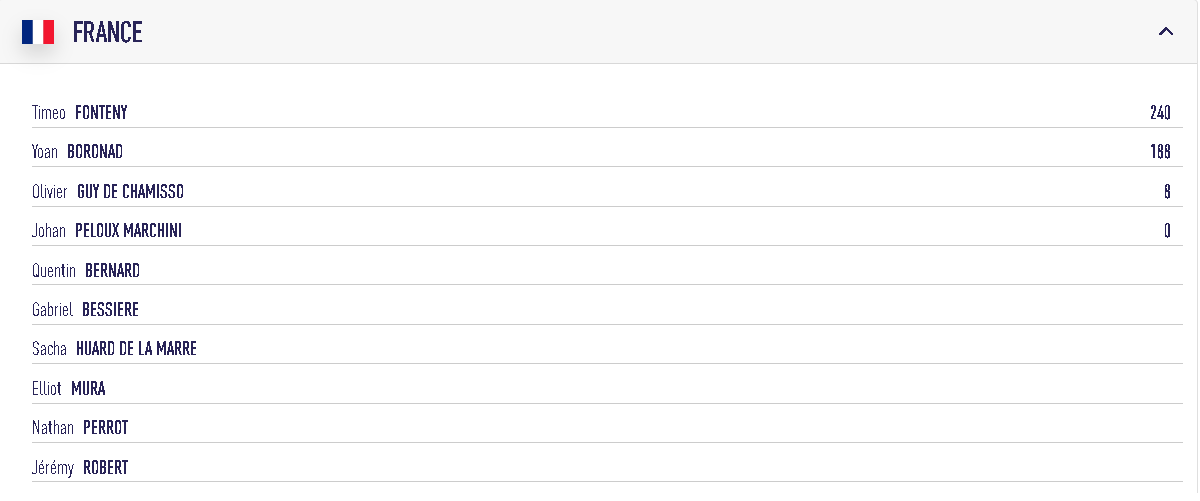Image resolution: width=1200 pixels, height=501 pixels.
Task: Click the first name Quentin
Action: pos(54,271)
